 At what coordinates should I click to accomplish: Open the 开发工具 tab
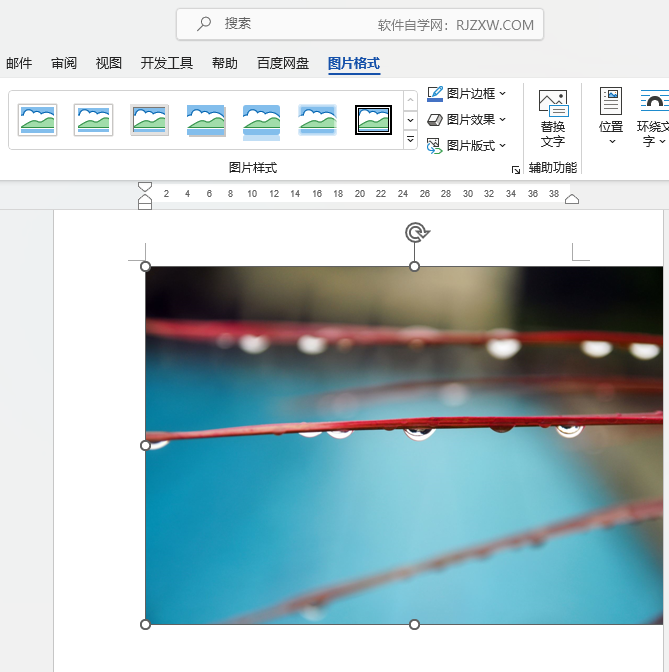[x=167, y=63]
